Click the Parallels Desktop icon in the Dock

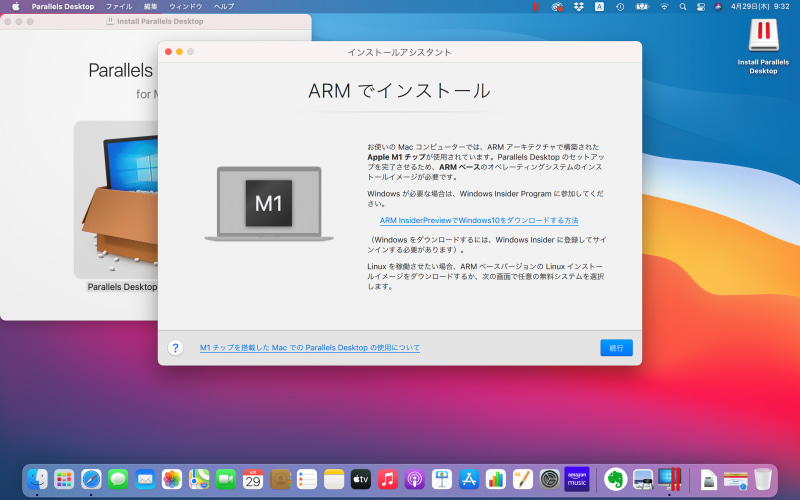point(669,479)
